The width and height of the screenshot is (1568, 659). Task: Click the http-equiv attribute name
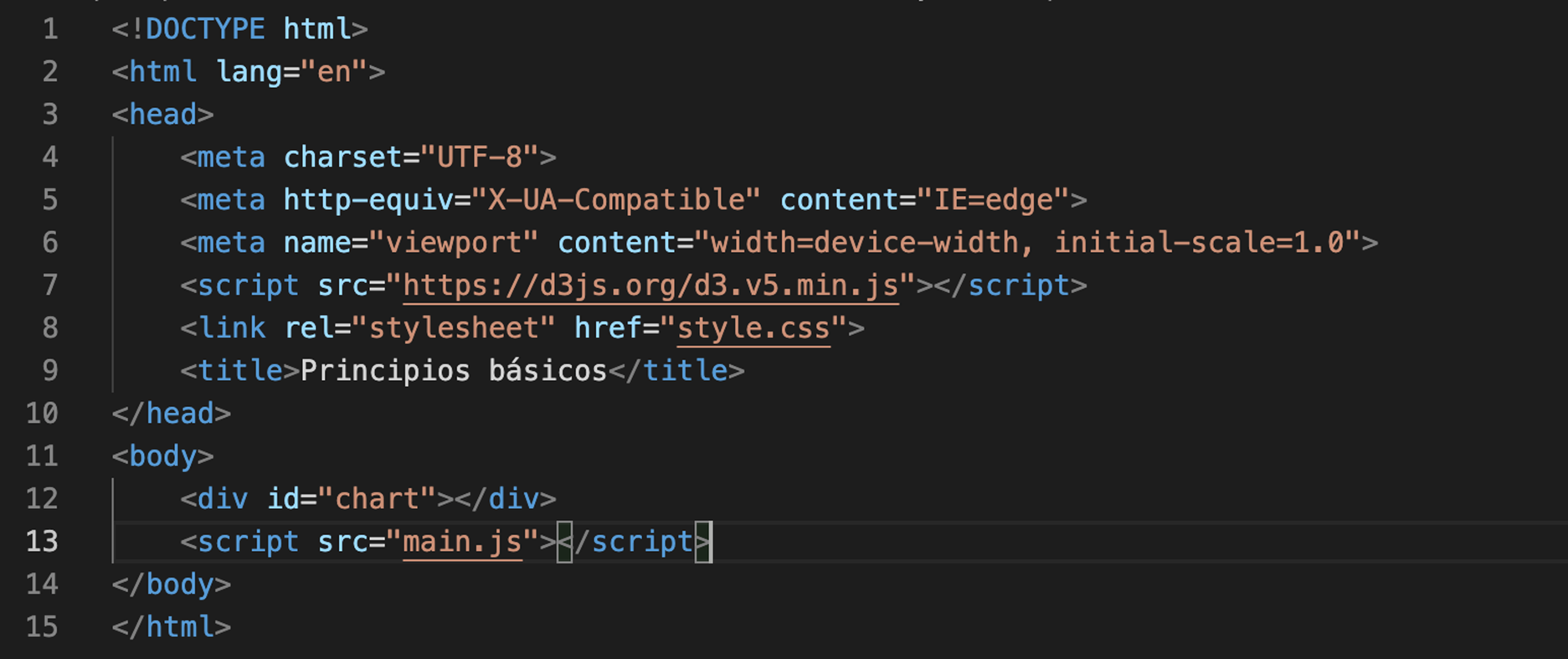(368, 200)
